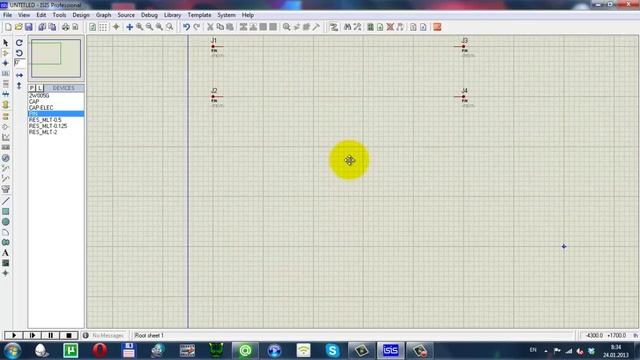Viewport: 640px width, 360px height.
Task: Click the P pick devices button
Action: pos(32,88)
